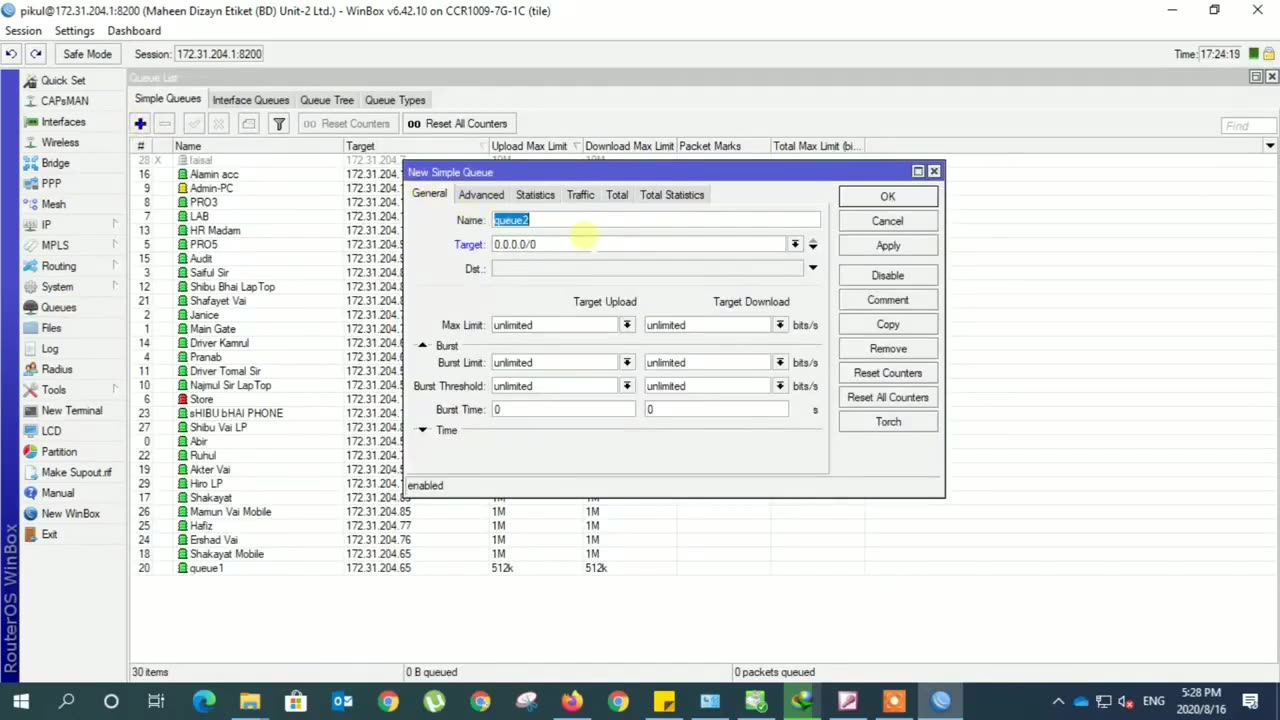The image size is (1280, 720).
Task: Open Files in sidebar
Action: 51,328
